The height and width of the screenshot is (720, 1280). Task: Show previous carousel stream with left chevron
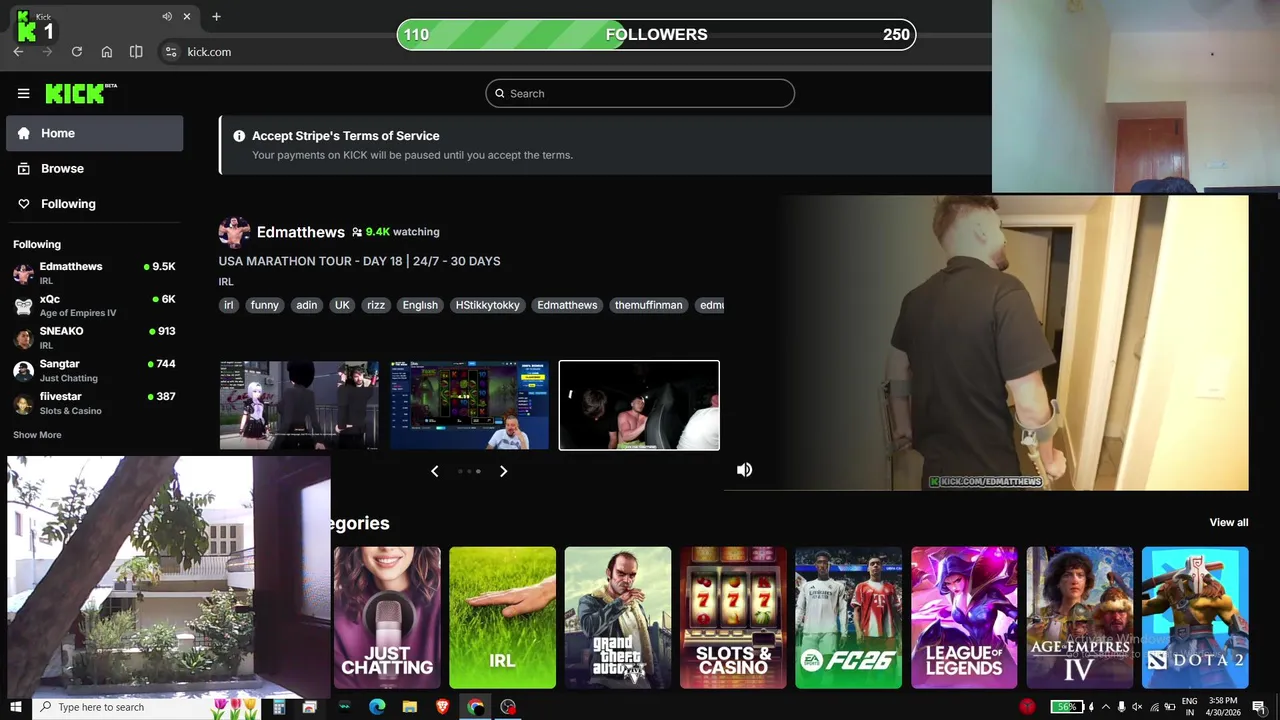pos(434,471)
